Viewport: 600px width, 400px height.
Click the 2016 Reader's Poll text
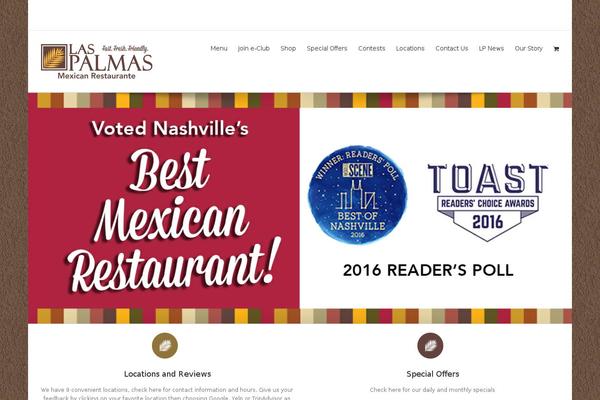428,270
